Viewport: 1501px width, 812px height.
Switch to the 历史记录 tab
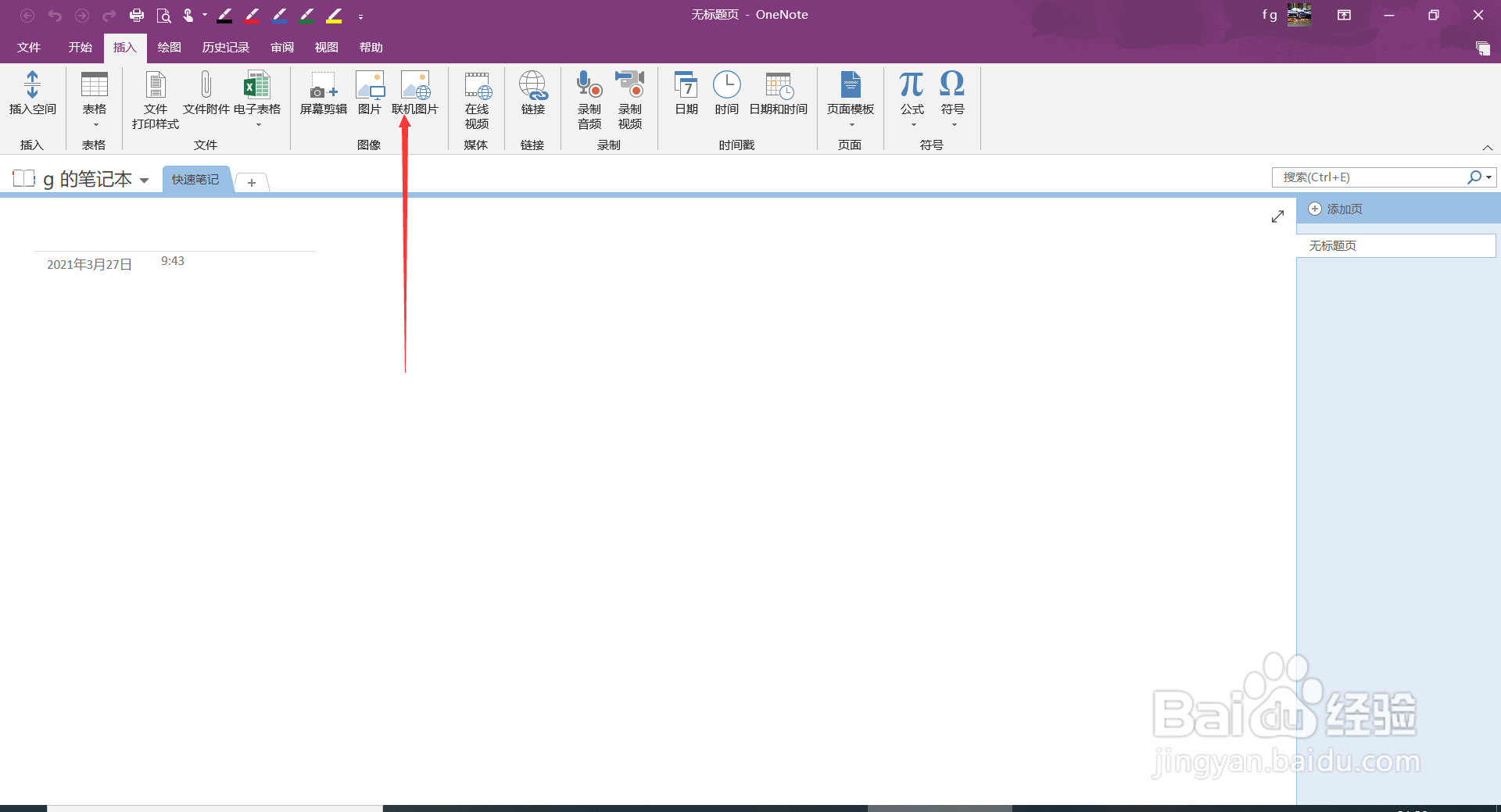tap(226, 48)
